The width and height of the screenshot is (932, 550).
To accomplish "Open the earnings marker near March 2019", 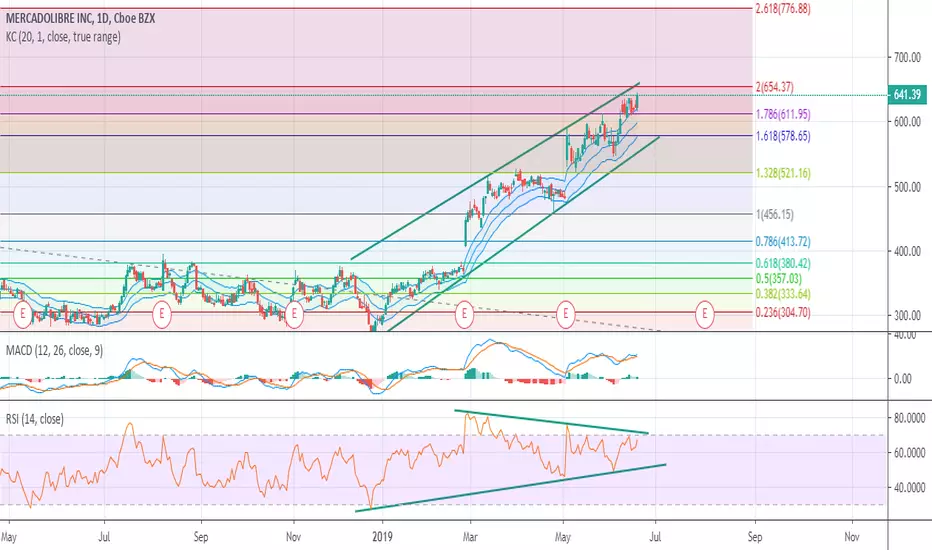I will [x=464, y=313].
